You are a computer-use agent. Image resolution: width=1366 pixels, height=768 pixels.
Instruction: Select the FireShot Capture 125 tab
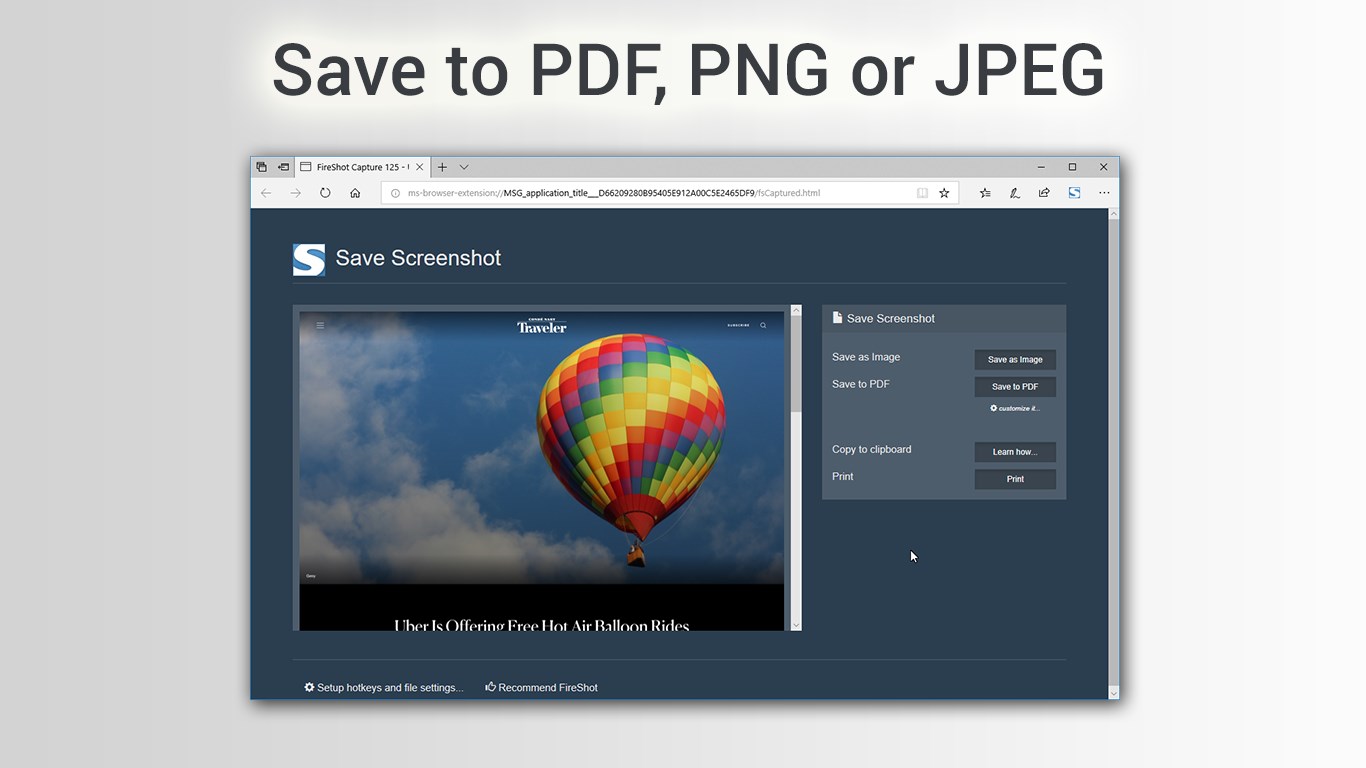pyautogui.click(x=362, y=167)
